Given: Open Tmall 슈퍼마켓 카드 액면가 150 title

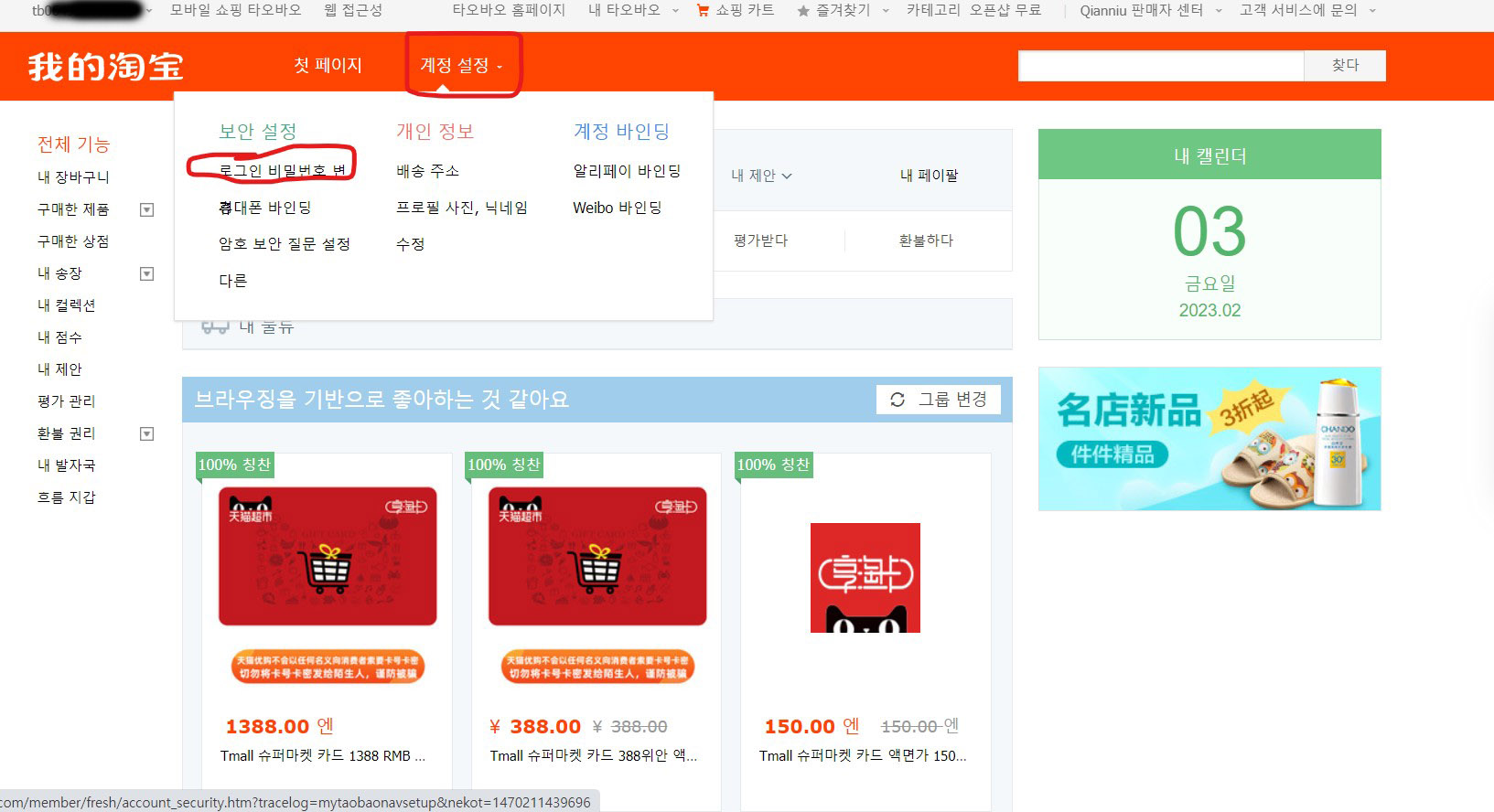Looking at the screenshot, I should tap(863, 756).
